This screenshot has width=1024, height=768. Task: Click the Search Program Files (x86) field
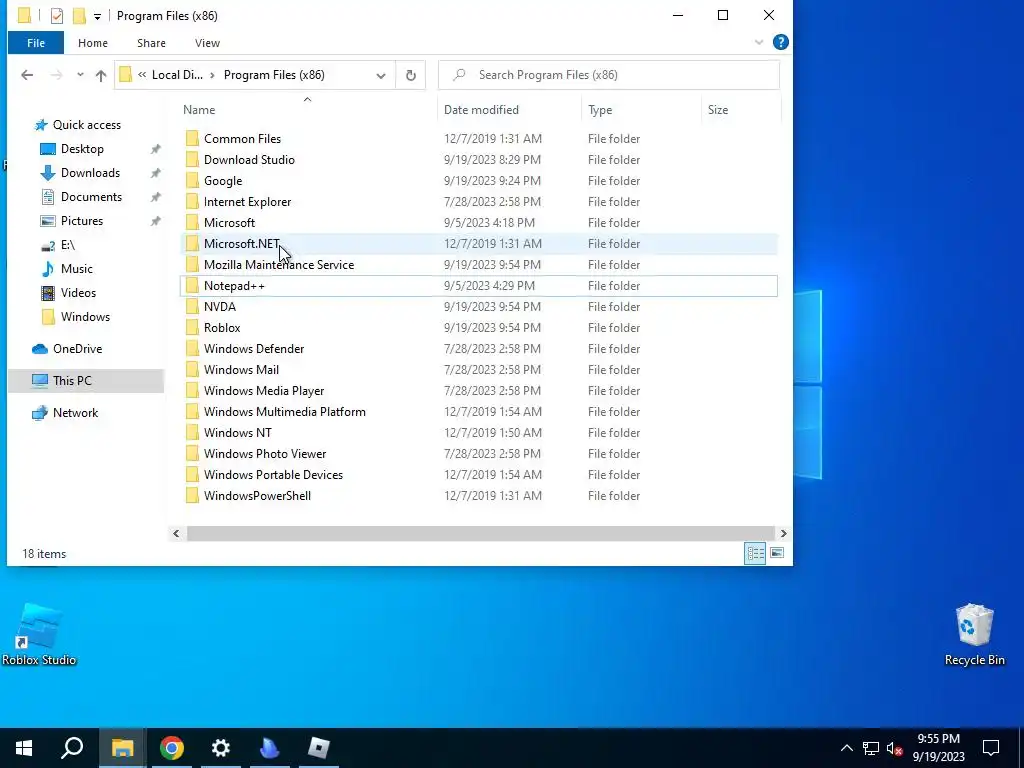[609, 75]
